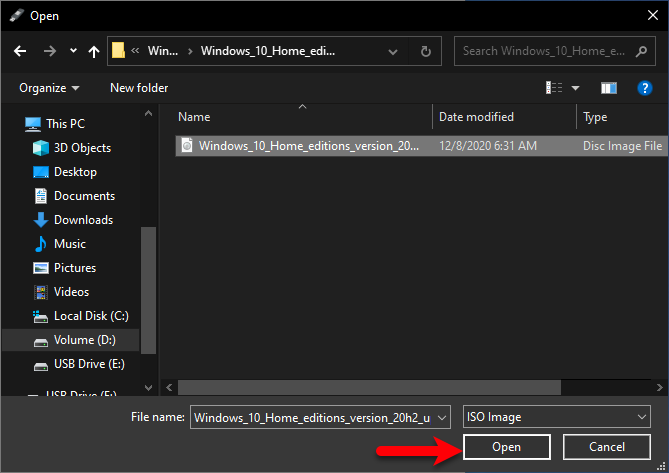This screenshot has width=669, height=473.
Task: Open Pictures in the sidebar
Action: pyautogui.click(x=75, y=268)
